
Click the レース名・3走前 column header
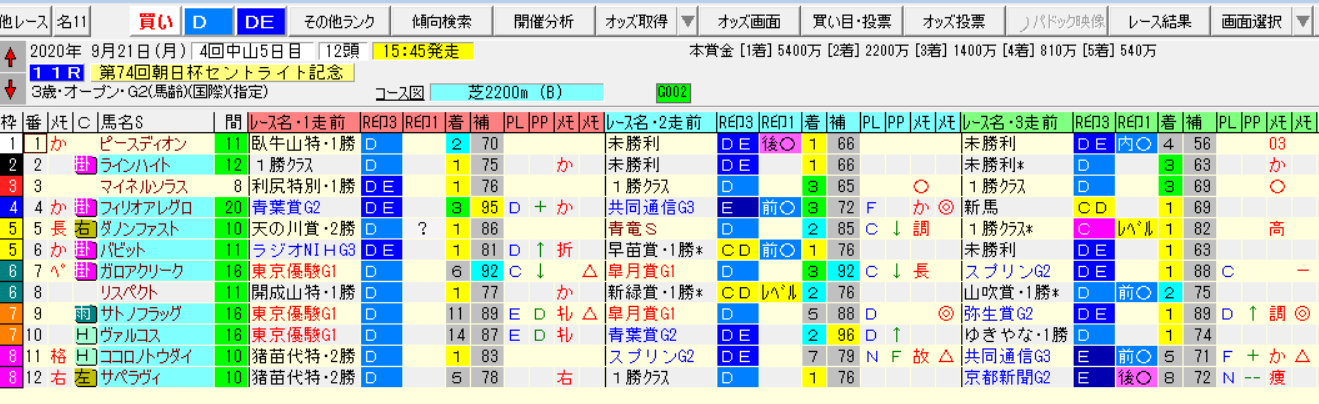1015,123
